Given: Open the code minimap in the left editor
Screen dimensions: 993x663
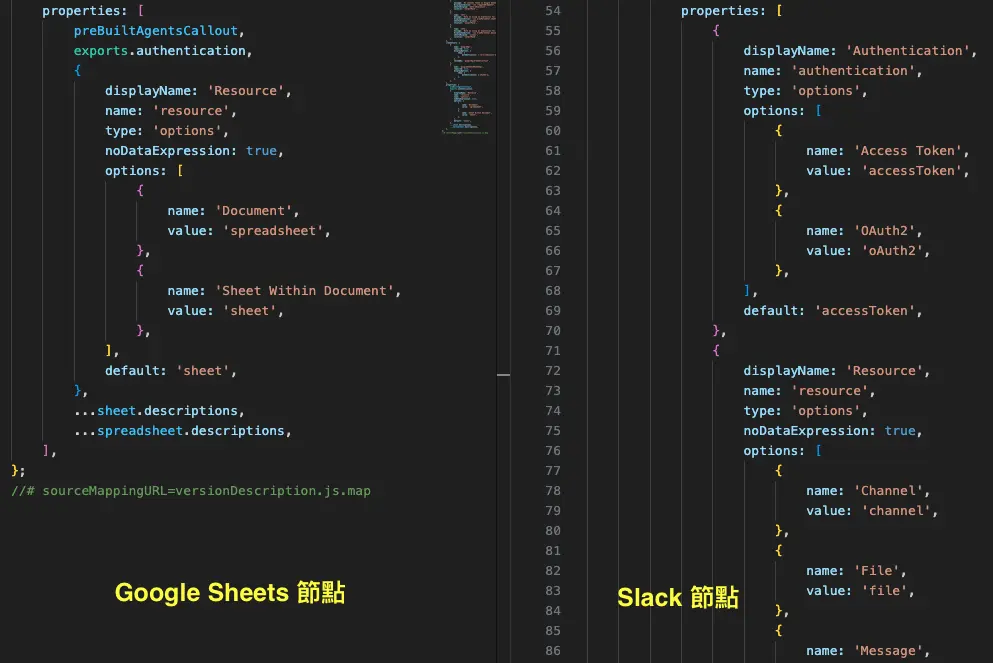Looking at the screenshot, I should click(x=470, y=66).
